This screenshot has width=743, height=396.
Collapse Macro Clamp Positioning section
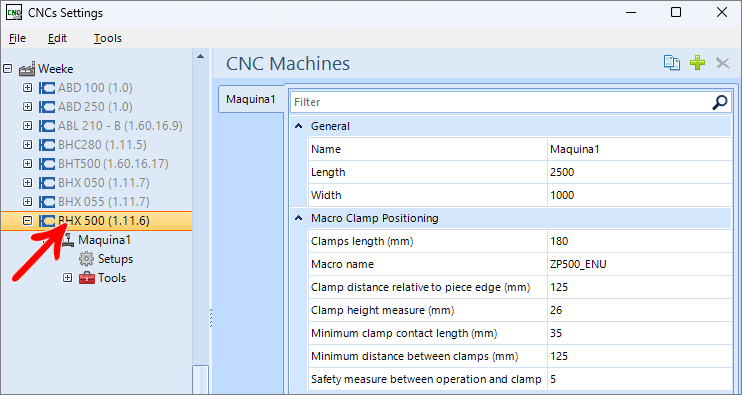[299, 218]
